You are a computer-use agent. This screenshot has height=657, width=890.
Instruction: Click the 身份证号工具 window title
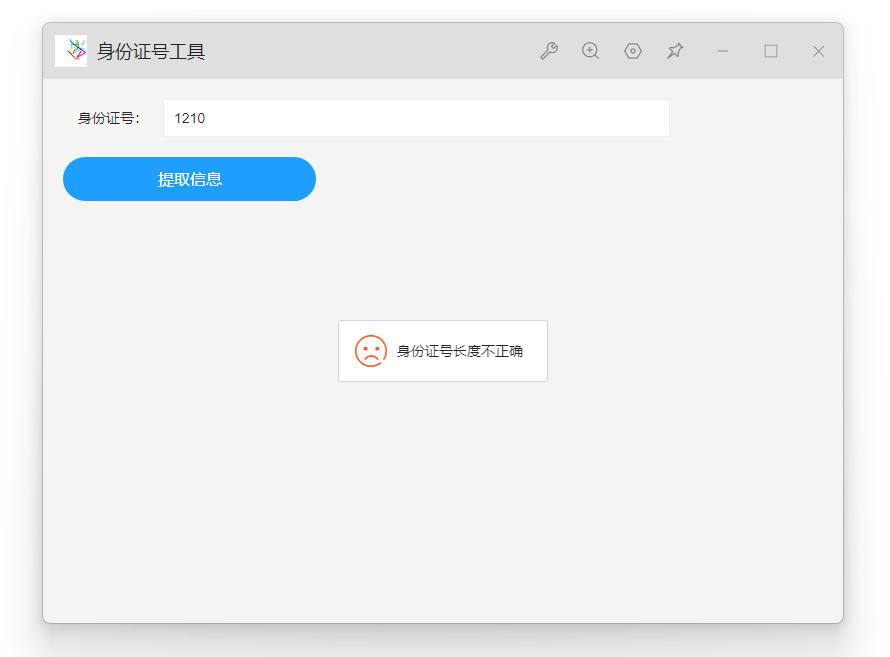[x=151, y=52]
